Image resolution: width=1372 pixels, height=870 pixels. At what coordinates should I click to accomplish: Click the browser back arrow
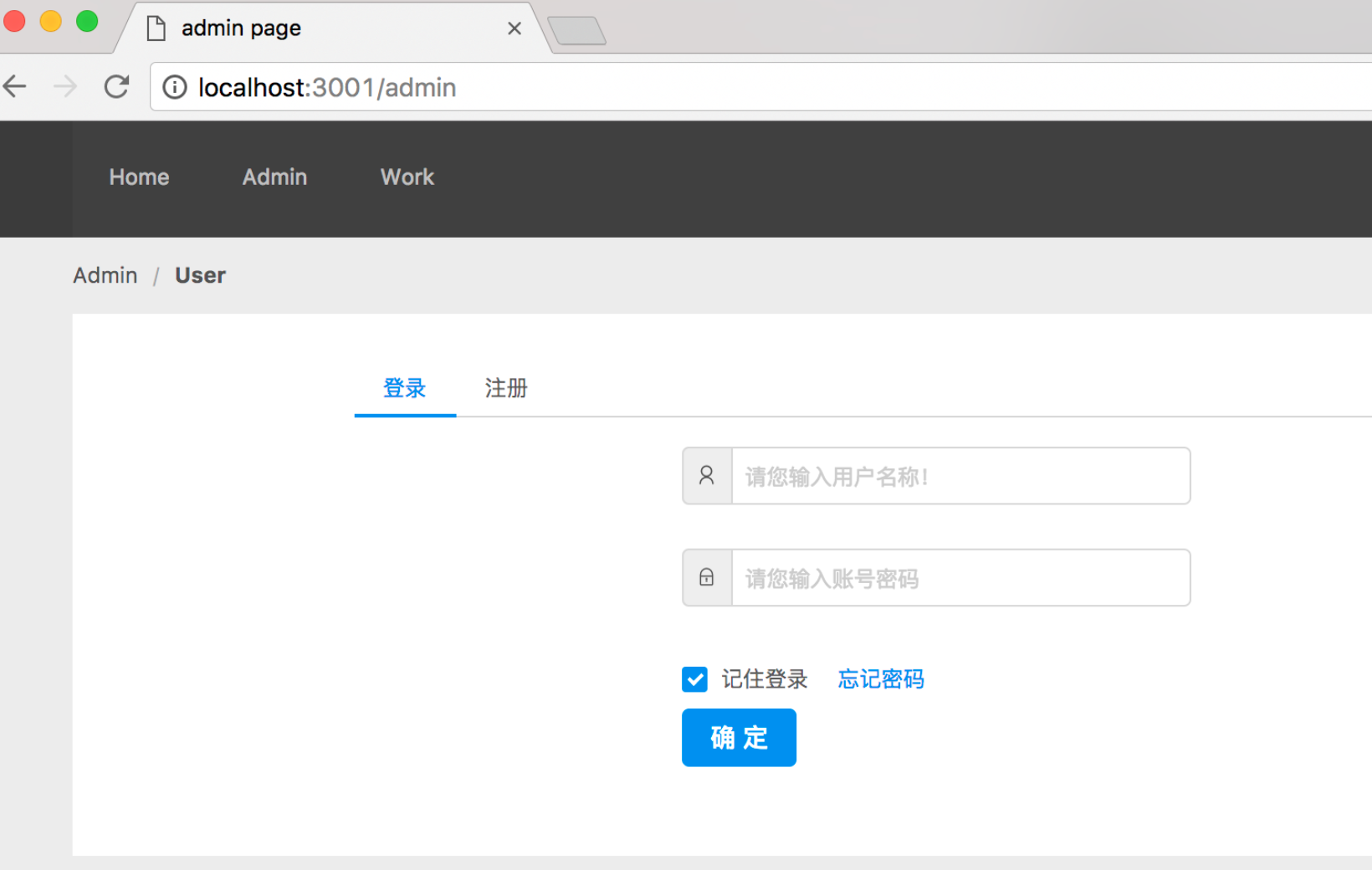click(x=16, y=86)
